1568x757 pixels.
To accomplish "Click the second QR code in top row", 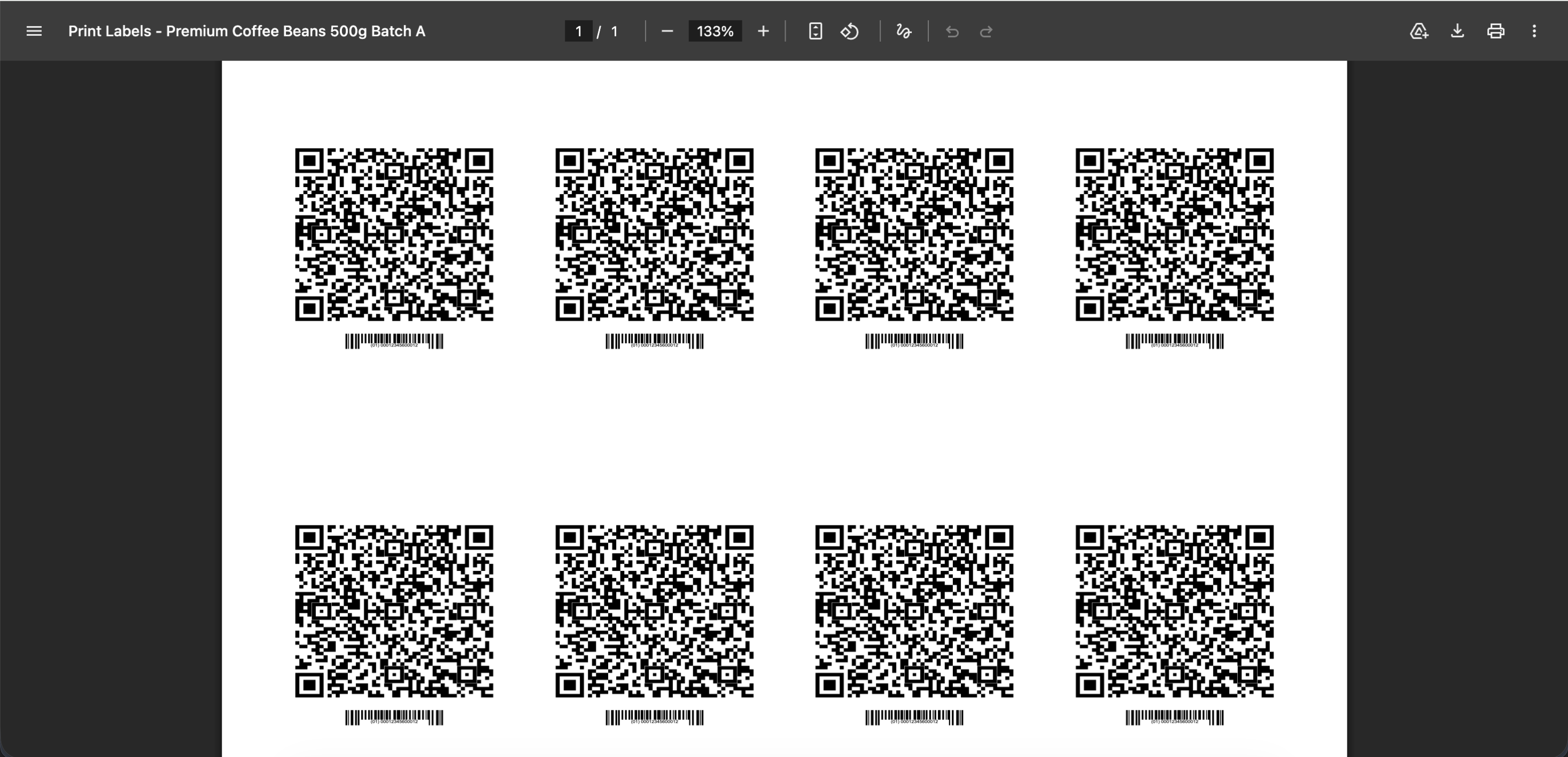I will 654,235.
